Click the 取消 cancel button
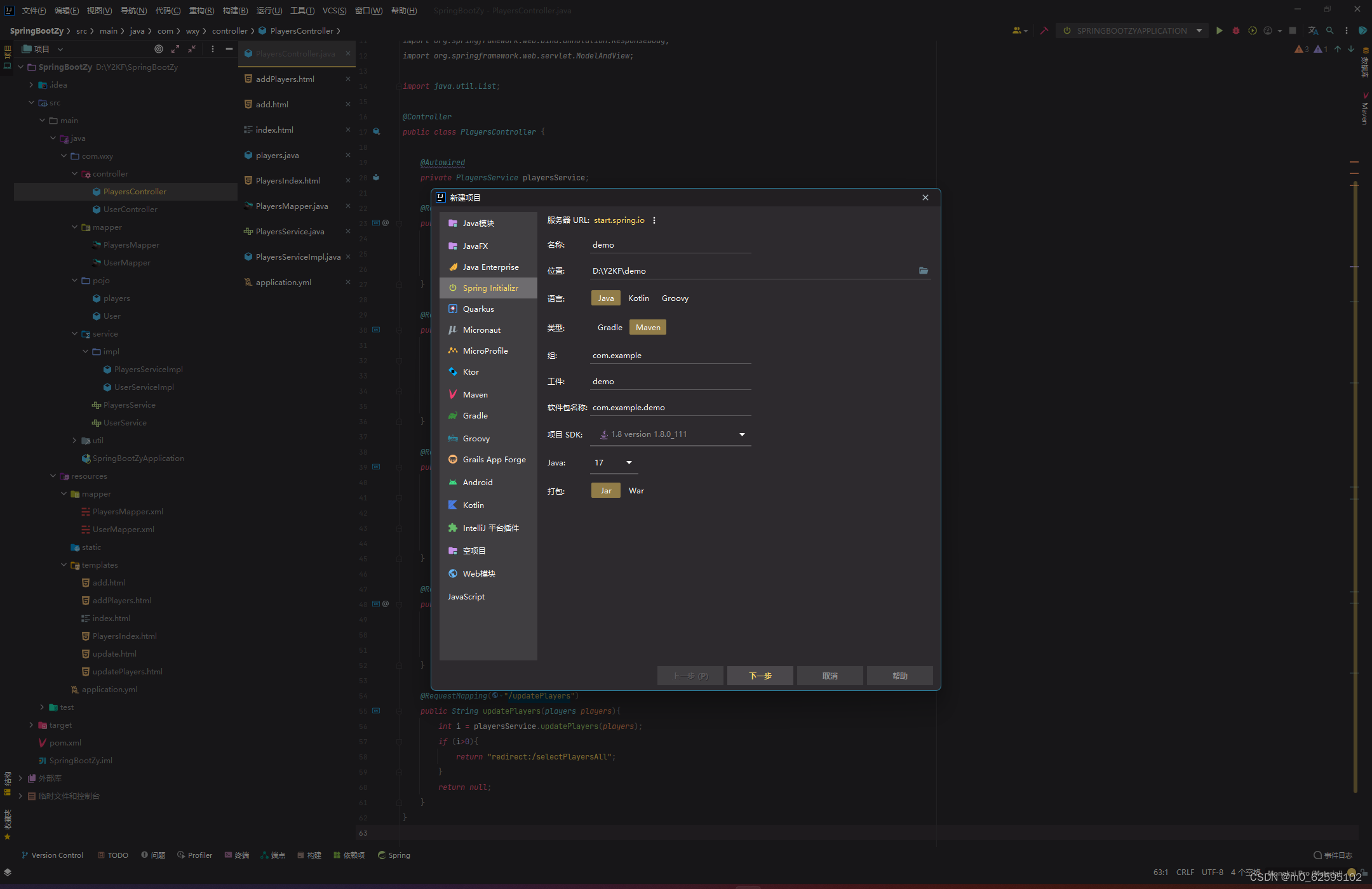The width and height of the screenshot is (1372, 889). [x=830, y=676]
